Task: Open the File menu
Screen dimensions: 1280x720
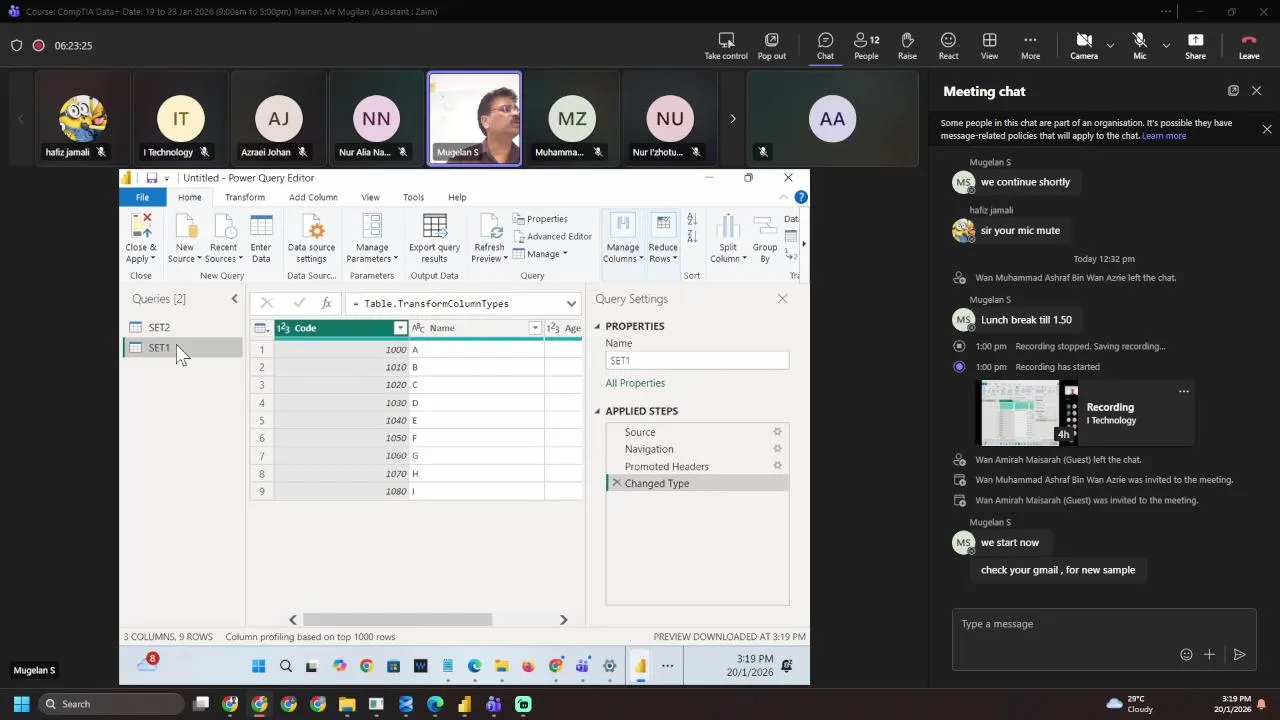Action: click(x=142, y=197)
